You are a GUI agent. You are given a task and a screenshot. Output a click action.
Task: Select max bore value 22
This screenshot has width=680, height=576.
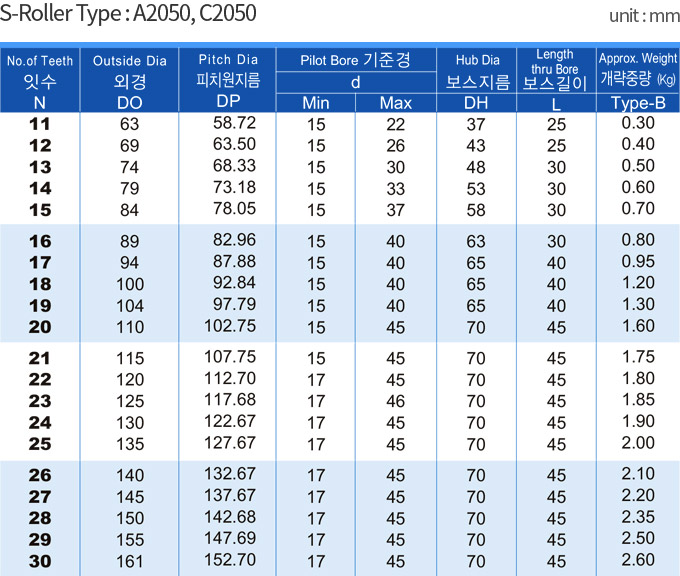click(x=396, y=125)
